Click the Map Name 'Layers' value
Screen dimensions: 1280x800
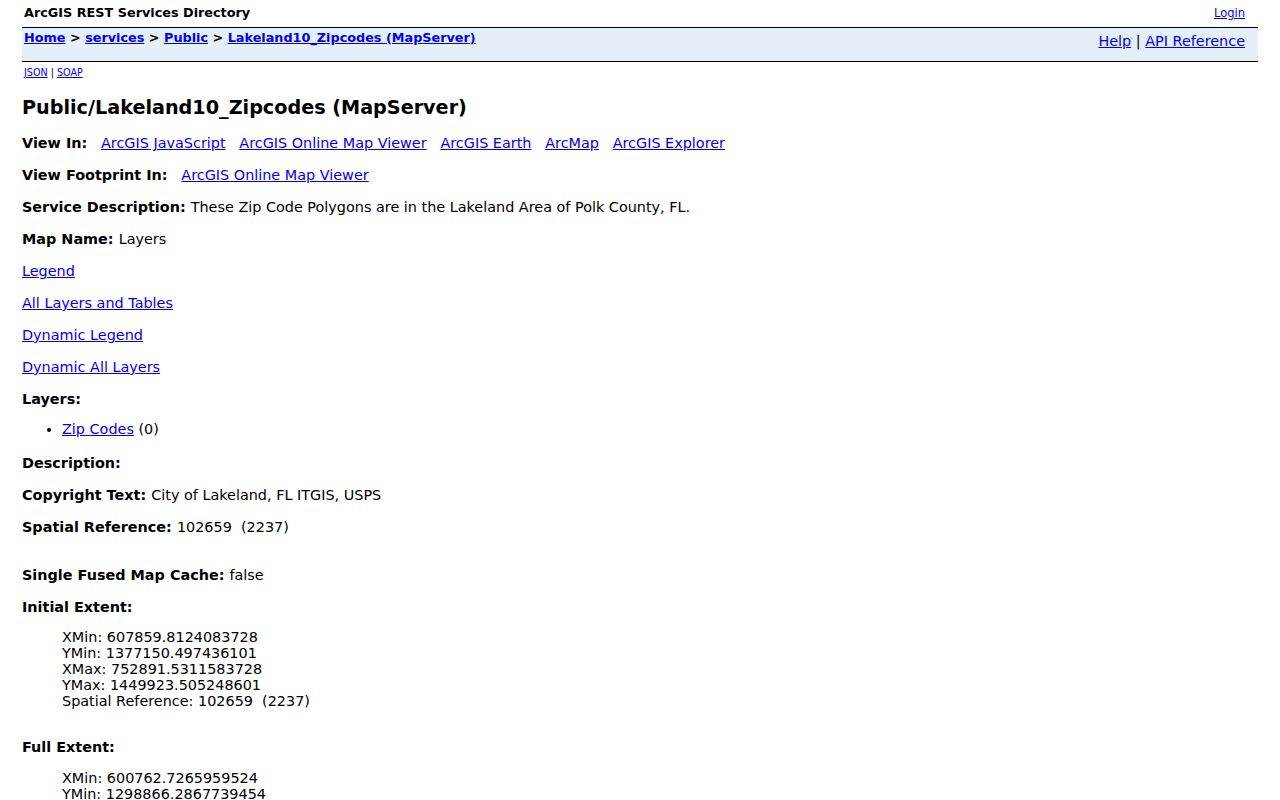tap(142, 239)
